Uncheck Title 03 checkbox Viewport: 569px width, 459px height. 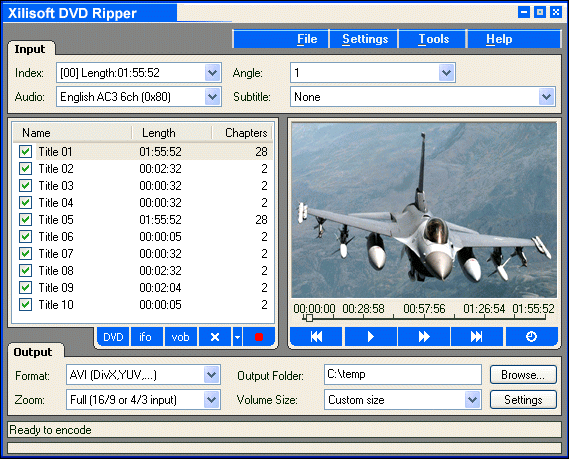pos(25,186)
